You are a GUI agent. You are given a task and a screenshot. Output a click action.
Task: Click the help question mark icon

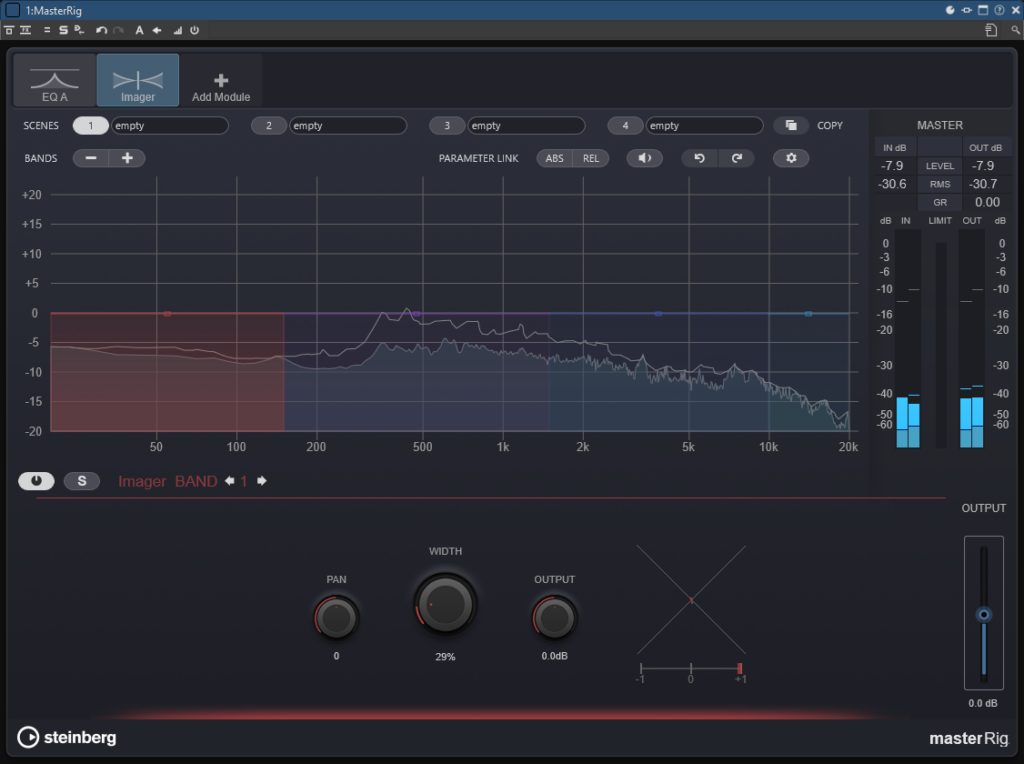pyautogui.click(x=999, y=10)
